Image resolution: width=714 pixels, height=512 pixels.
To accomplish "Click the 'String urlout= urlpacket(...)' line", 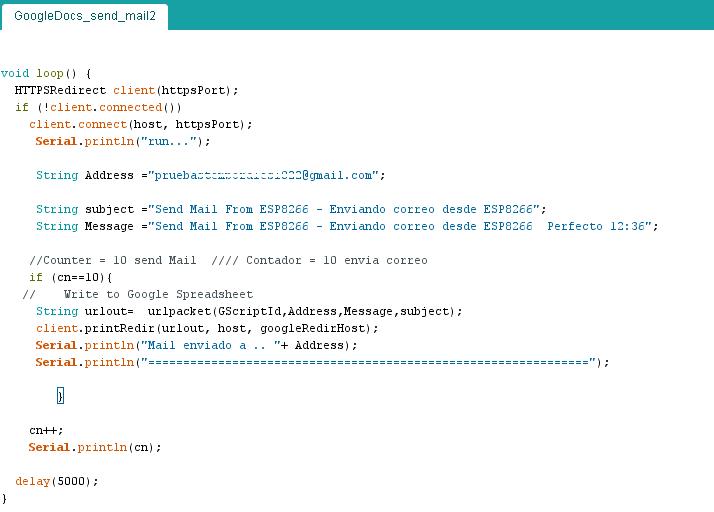I will coord(249,312).
